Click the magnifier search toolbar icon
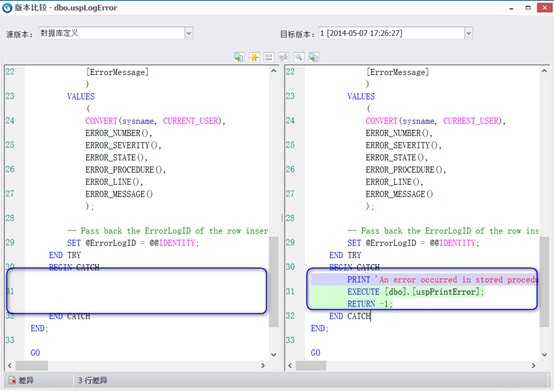Image resolution: width=554 pixels, height=391 pixels. 299,57
